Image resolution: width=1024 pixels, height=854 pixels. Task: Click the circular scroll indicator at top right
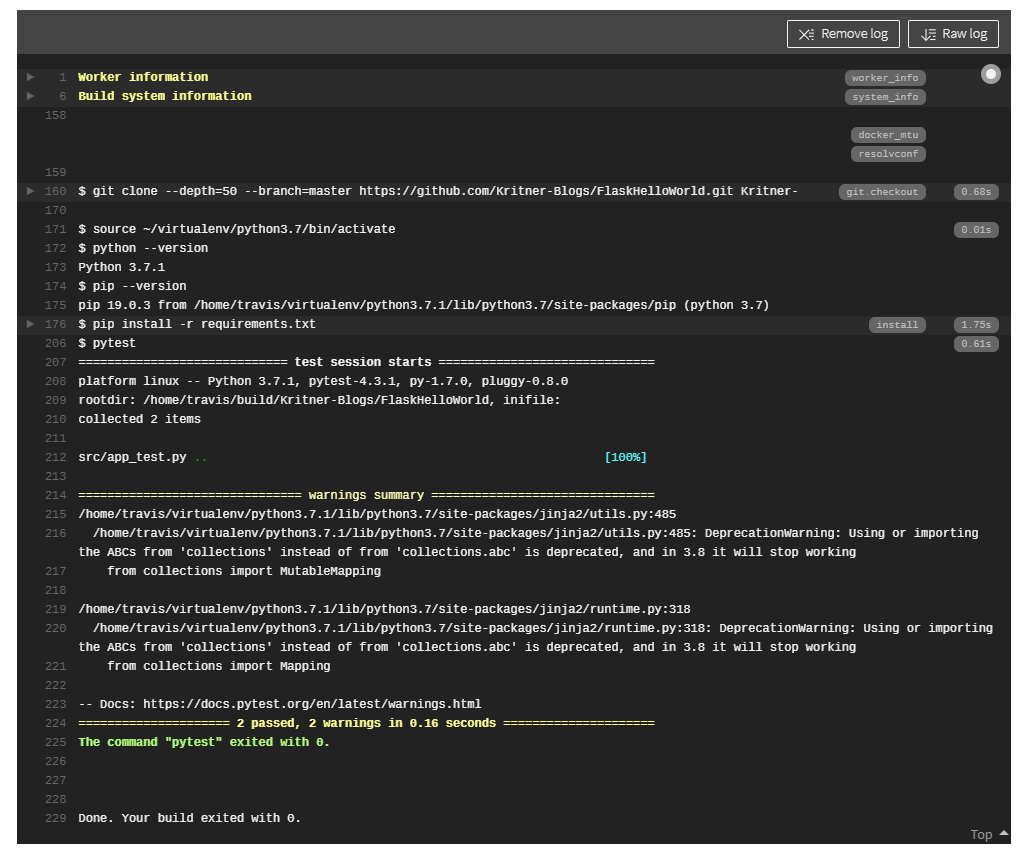tap(990, 73)
